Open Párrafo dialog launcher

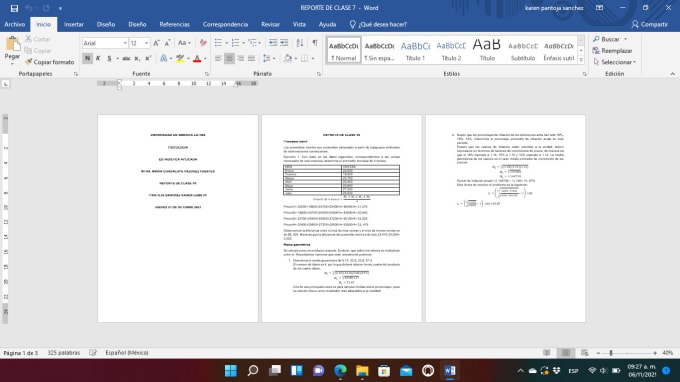[319, 74]
